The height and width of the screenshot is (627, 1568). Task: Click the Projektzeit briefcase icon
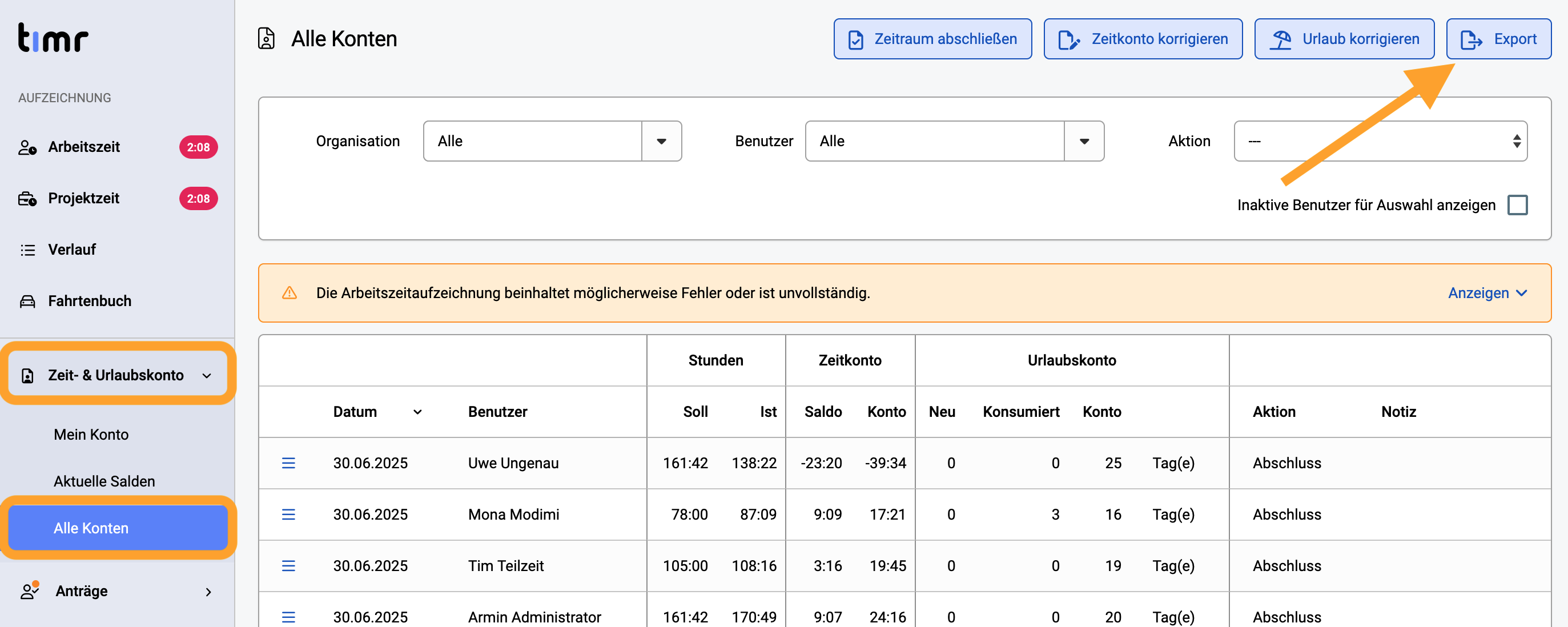coord(27,199)
